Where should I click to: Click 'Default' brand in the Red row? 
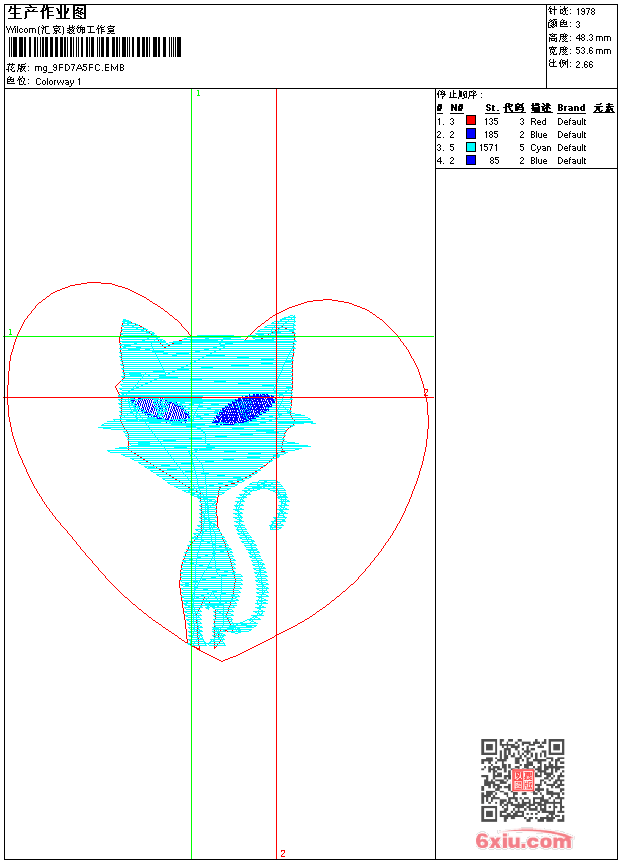click(572, 122)
